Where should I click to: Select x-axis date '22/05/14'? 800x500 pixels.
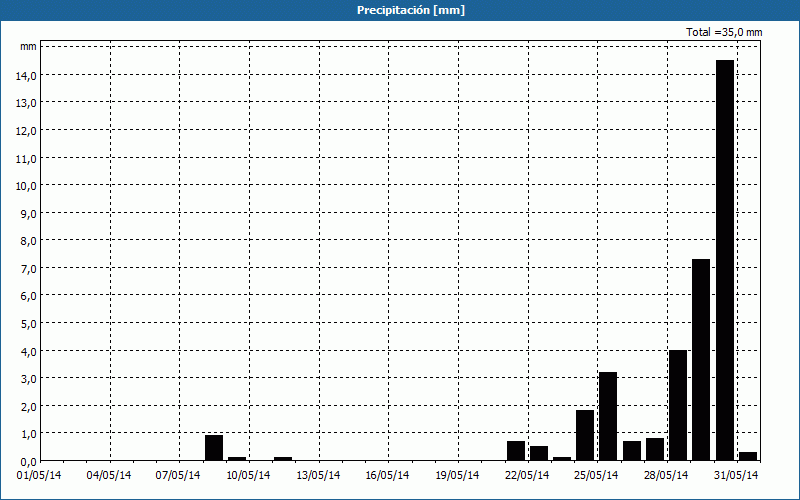point(527,476)
